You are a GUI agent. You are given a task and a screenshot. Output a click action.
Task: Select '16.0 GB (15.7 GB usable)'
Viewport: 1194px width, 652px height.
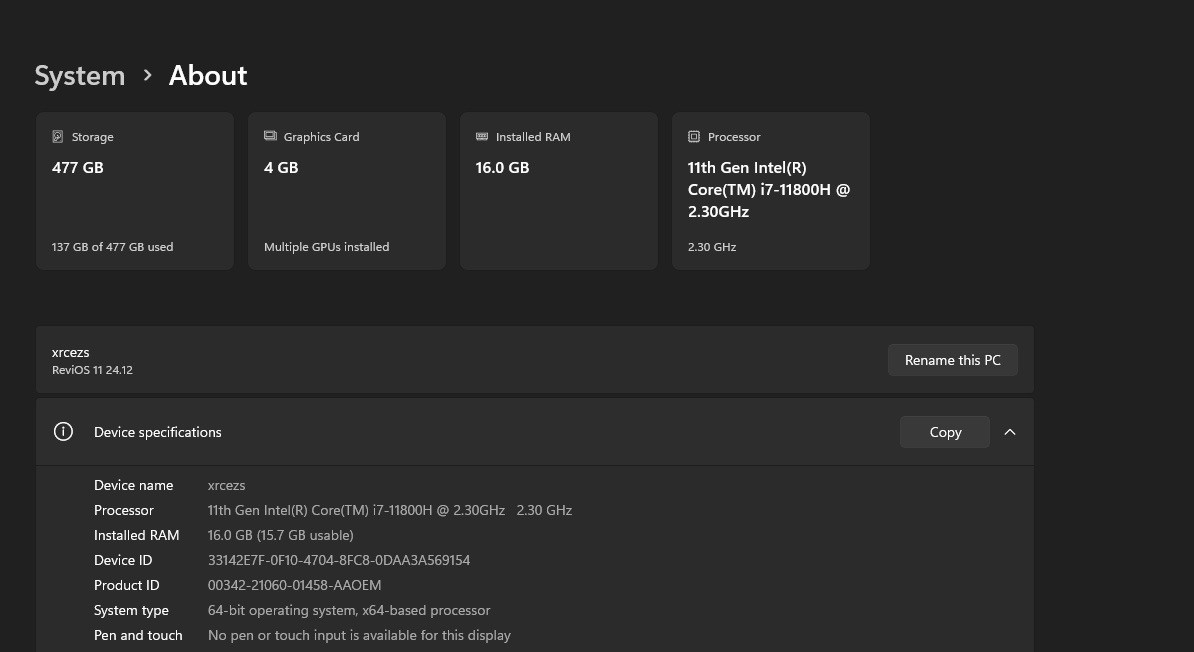pyautogui.click(x=280, y=535)
